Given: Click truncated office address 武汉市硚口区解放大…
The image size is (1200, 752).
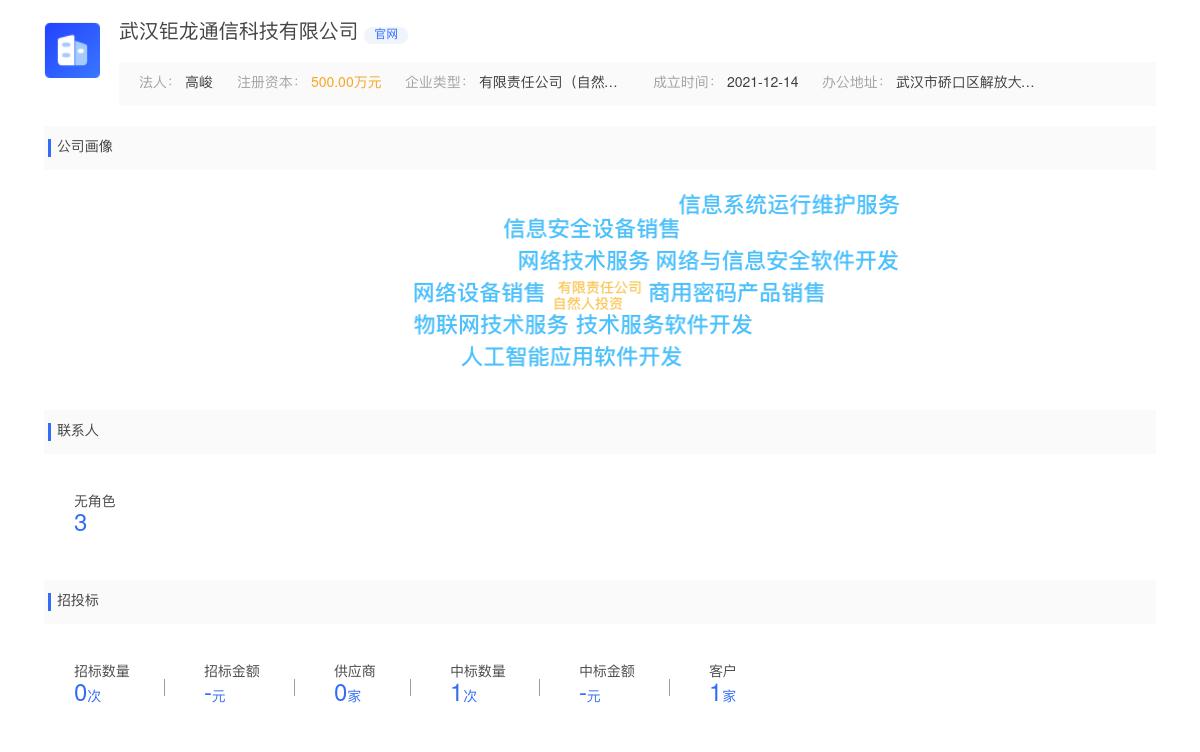Looking at the screenshot, I should (x=965, y=82).
